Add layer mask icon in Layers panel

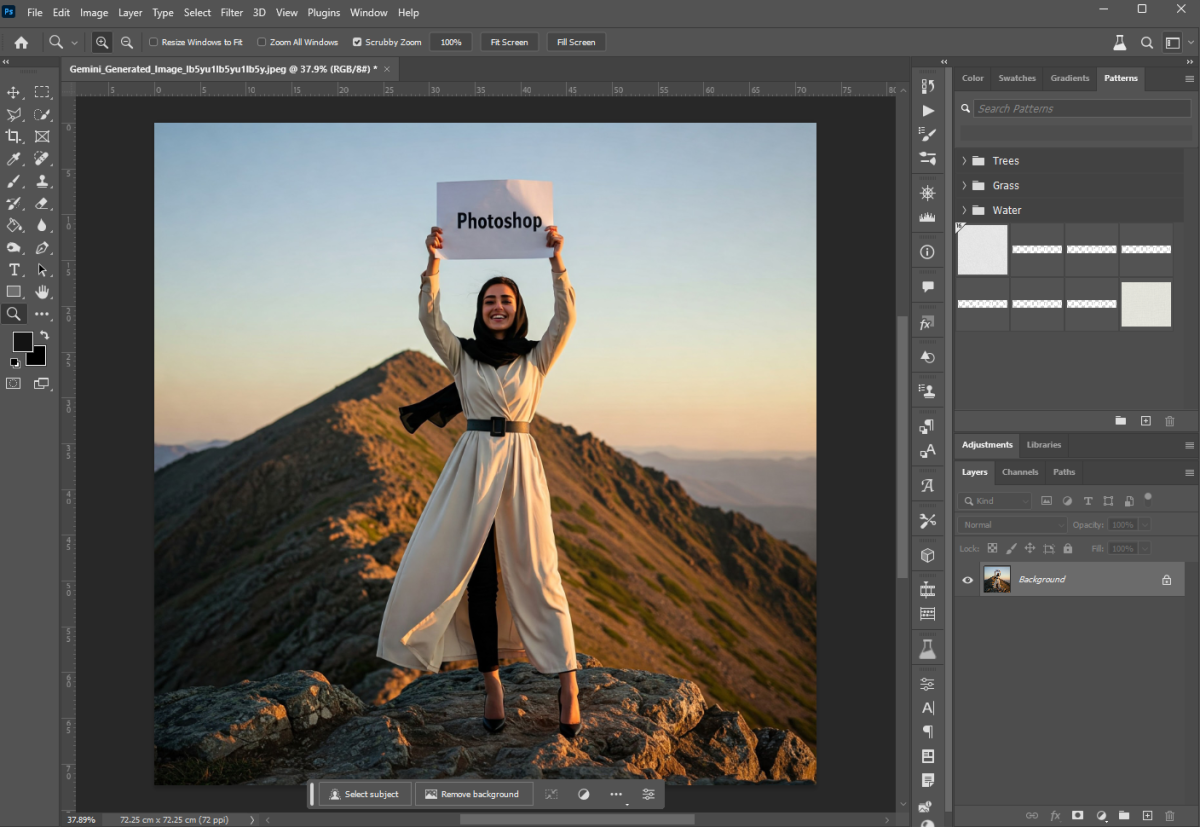pyautogui.click(x=1077, y=816)
